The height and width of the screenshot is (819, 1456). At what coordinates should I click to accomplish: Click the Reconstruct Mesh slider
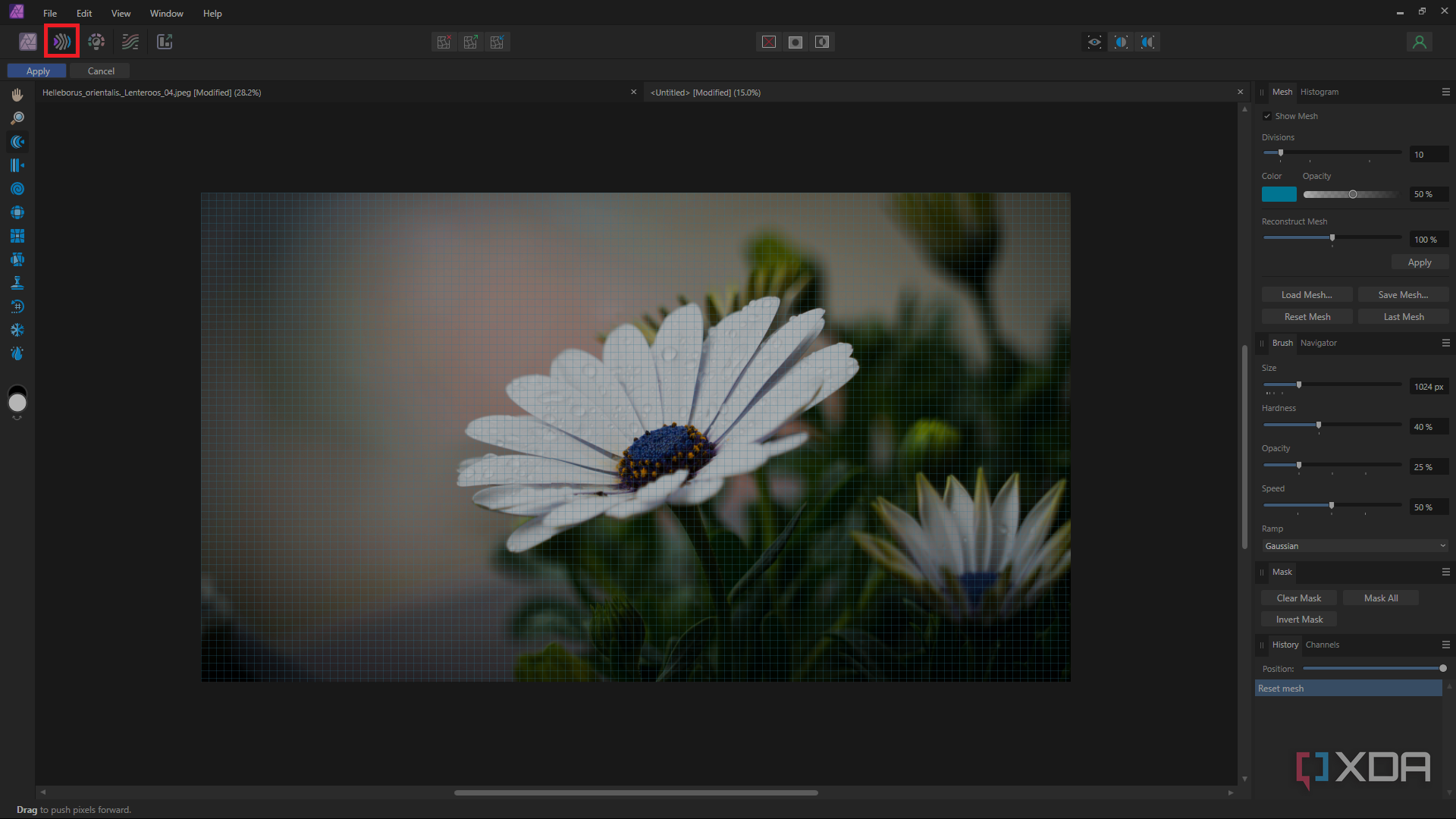(x=1332, y=237)
